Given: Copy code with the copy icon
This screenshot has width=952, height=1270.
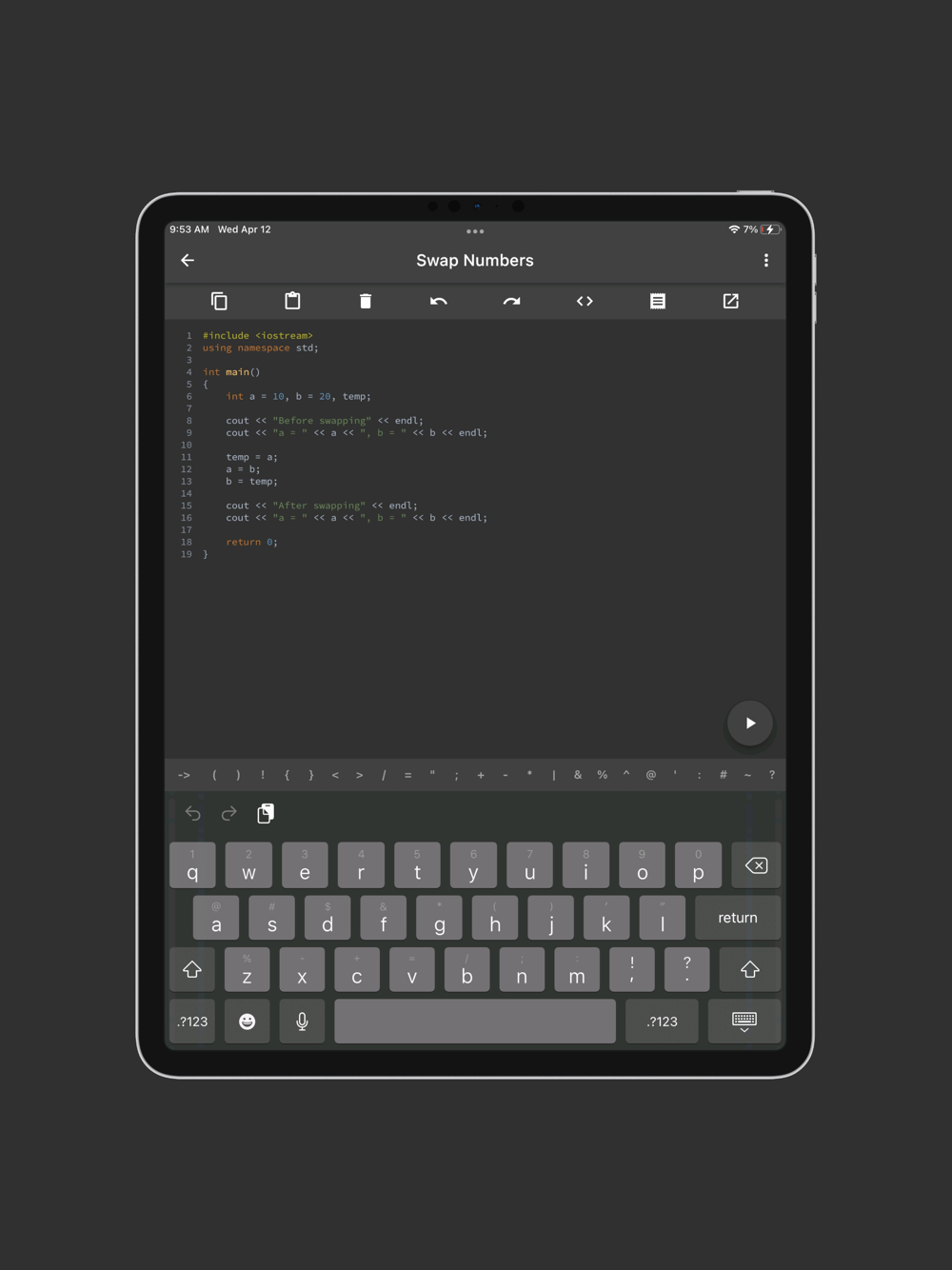Looking at the screenshot, I should [219, 301].
